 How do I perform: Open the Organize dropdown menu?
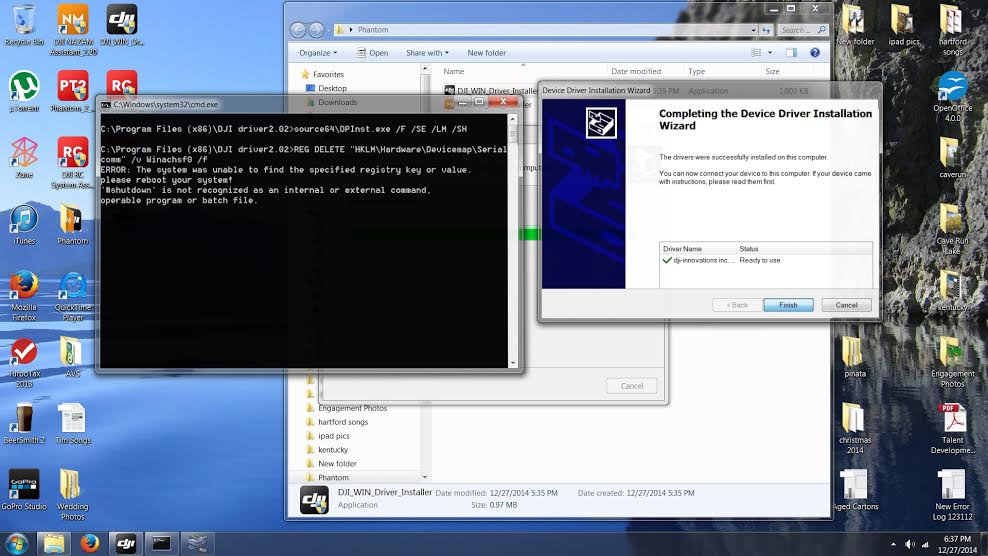318,53
